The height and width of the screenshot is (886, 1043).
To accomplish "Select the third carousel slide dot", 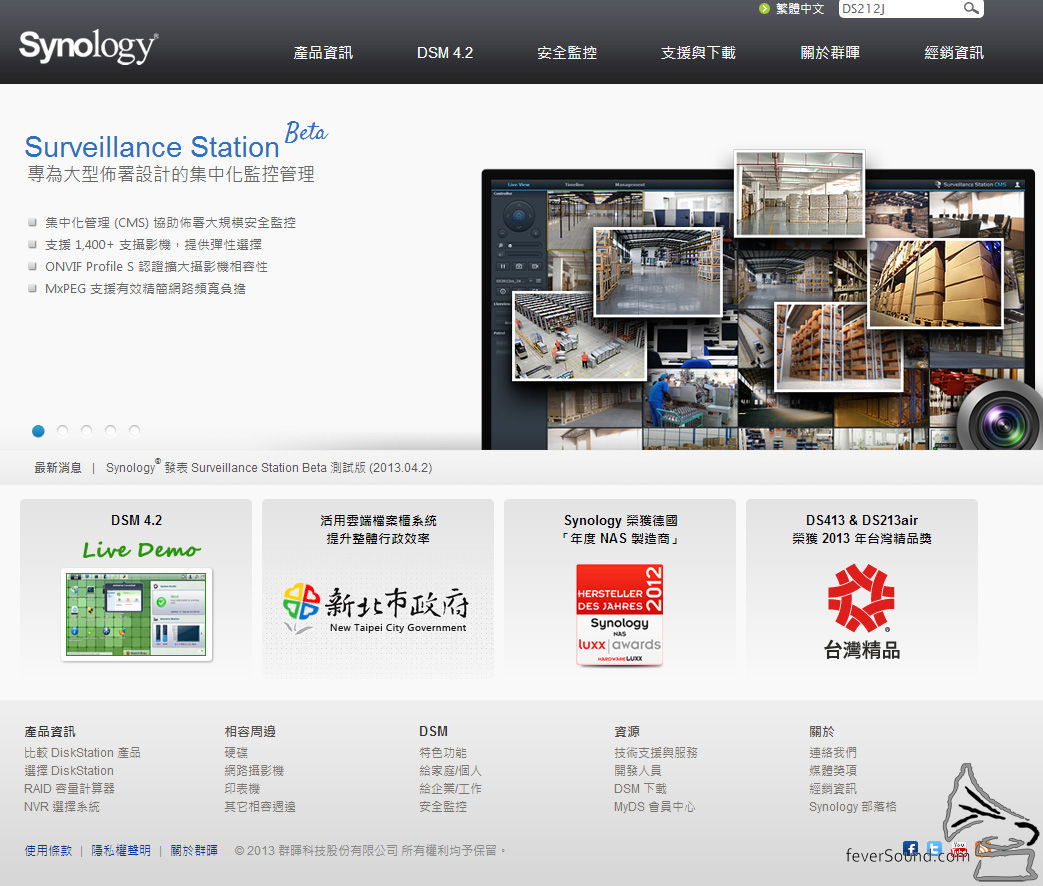I will tap(86, 431).
